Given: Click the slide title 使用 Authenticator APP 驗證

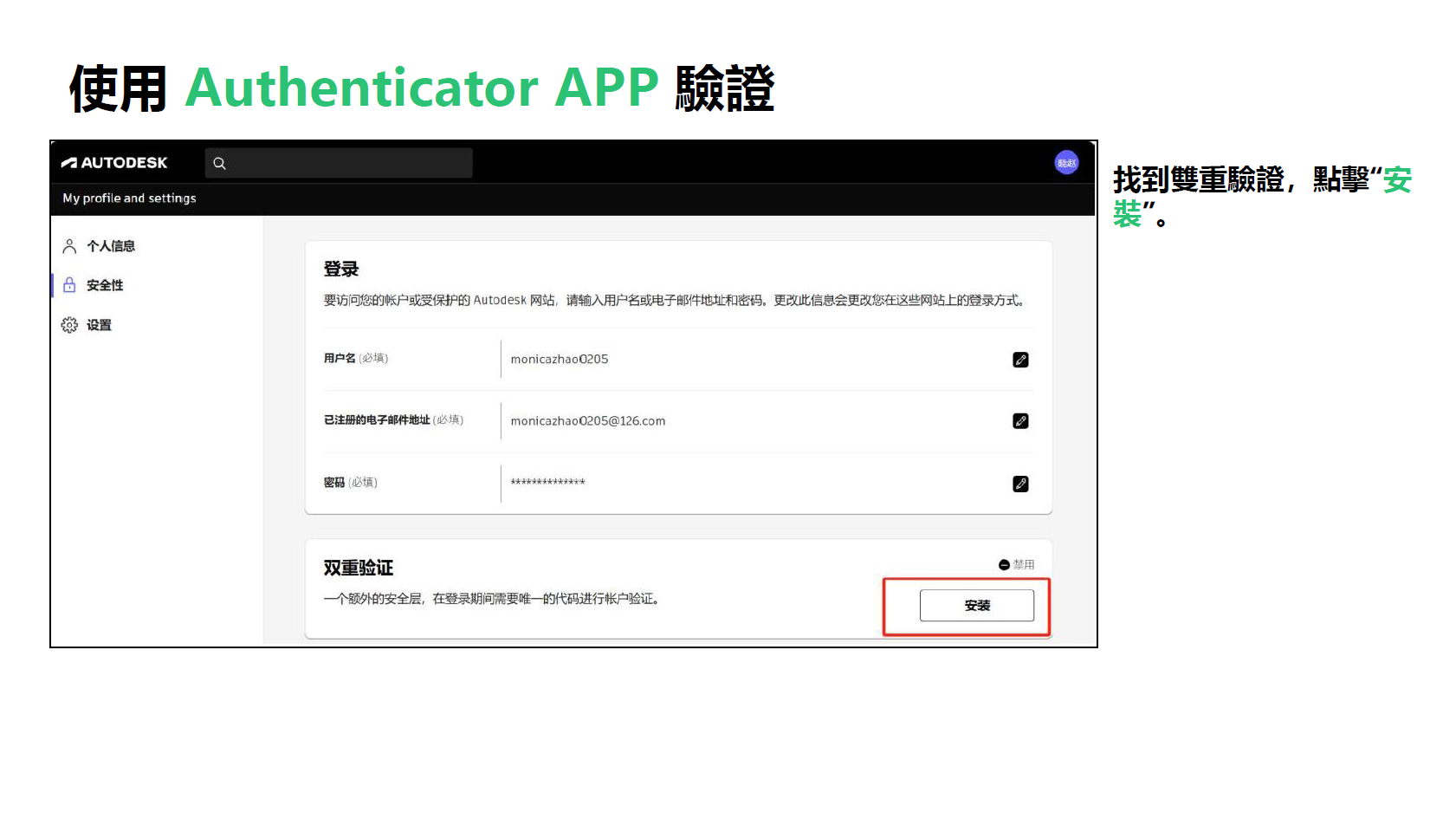Looking at the screenshot, I should coord(422,88).
